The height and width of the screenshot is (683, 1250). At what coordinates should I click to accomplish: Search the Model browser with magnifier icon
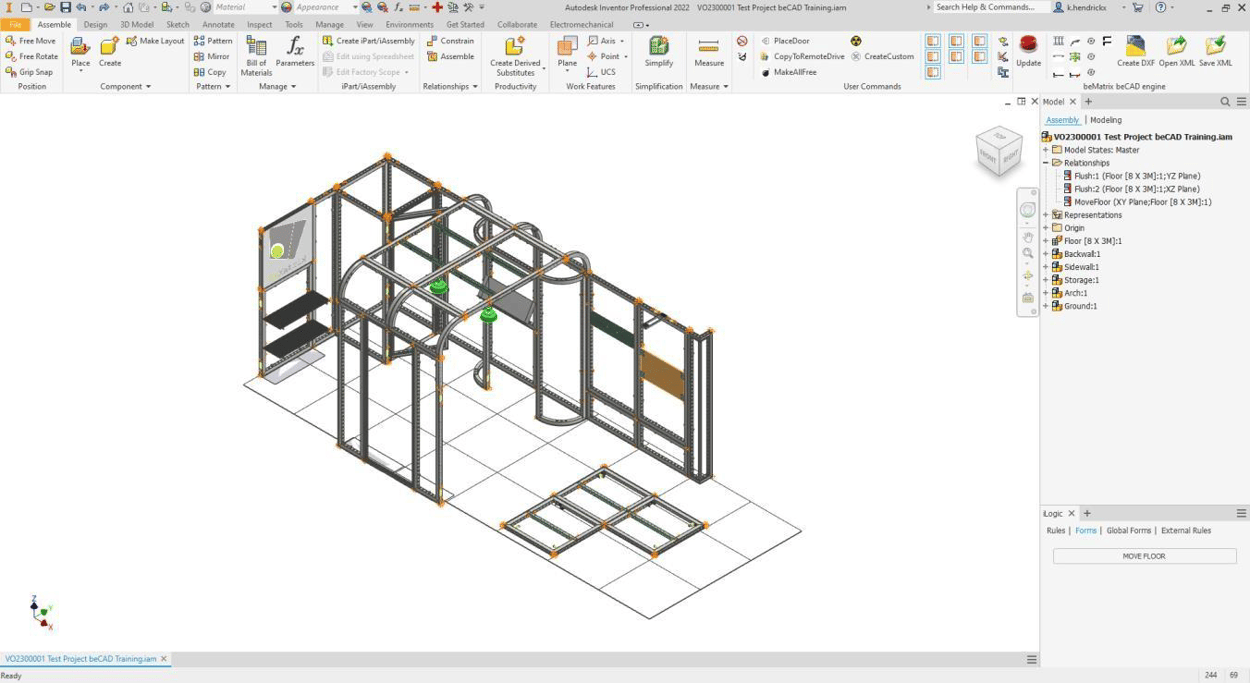point(1225,101)
